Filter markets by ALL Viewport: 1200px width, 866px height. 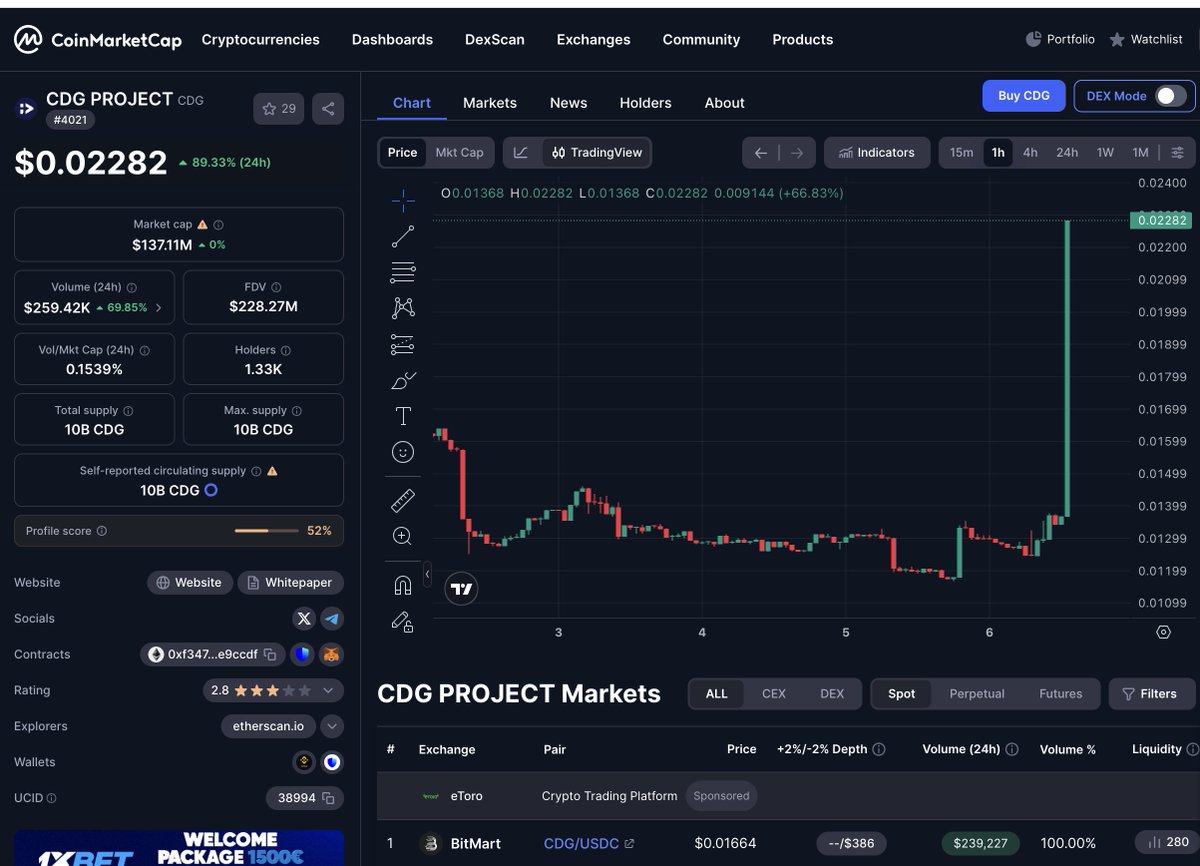tap(717, 694)
